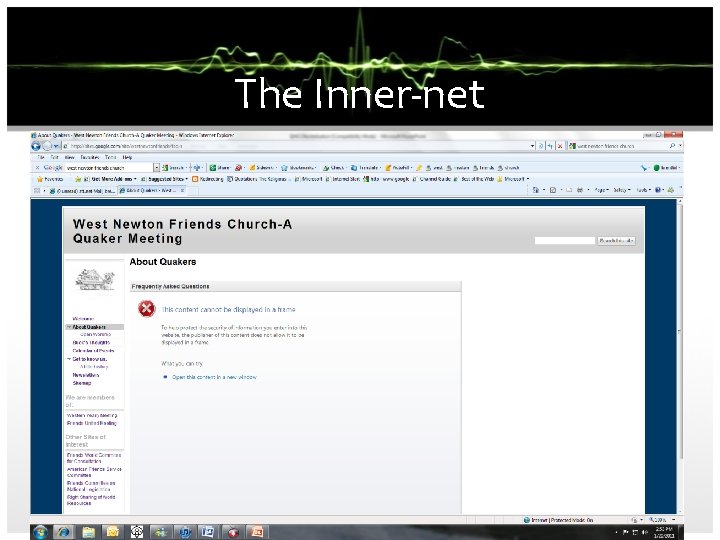The width and height of the screenshot is (720, 540).
Task: Open the Tools menu in menu bar
Action: pos(110,157)
